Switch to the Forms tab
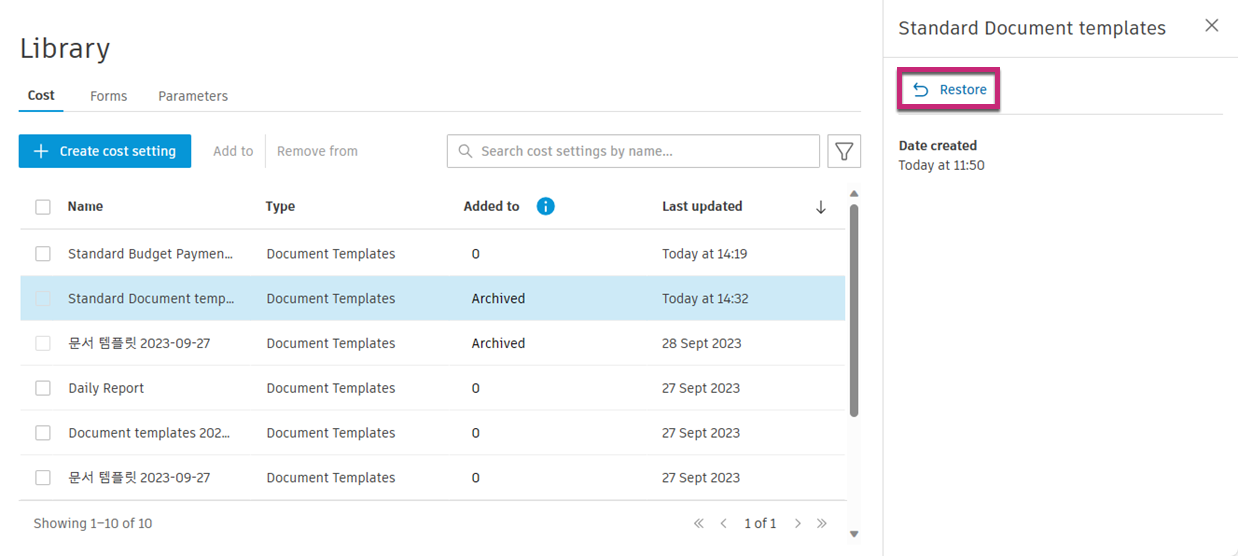The image size is (1238, 556). (x=108, y=96)
